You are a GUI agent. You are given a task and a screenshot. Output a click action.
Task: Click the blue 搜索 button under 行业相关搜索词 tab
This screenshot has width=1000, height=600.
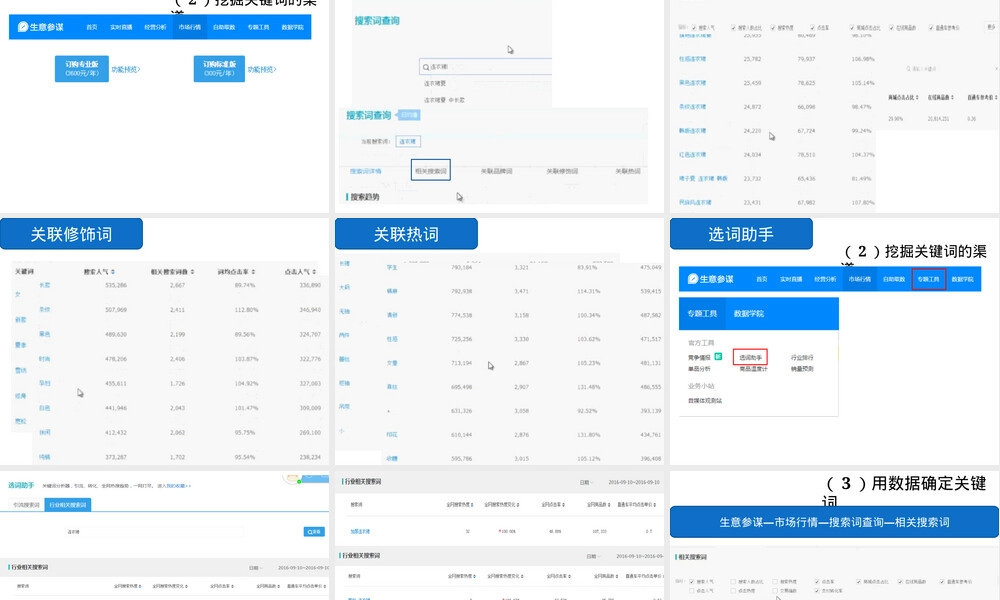314,531
